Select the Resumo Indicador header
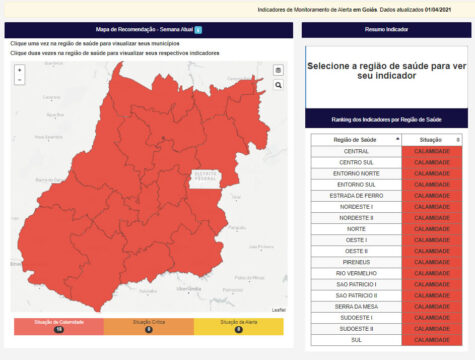Viewport: 475px width, 360px height. pyautogui.click(x=386, y=29)
